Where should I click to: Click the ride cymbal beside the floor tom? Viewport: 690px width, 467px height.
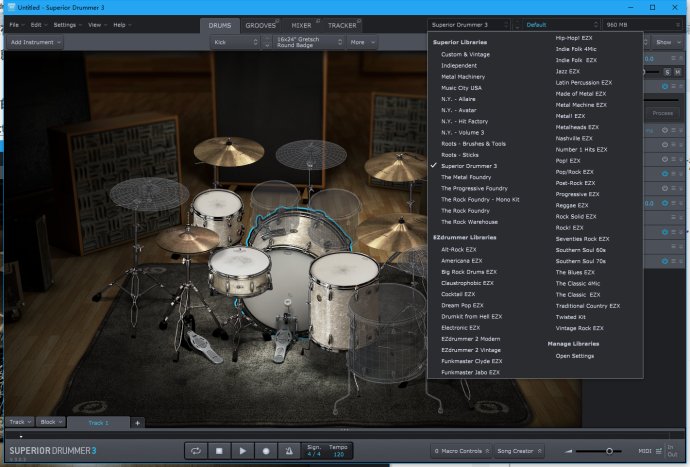[392, 233]
